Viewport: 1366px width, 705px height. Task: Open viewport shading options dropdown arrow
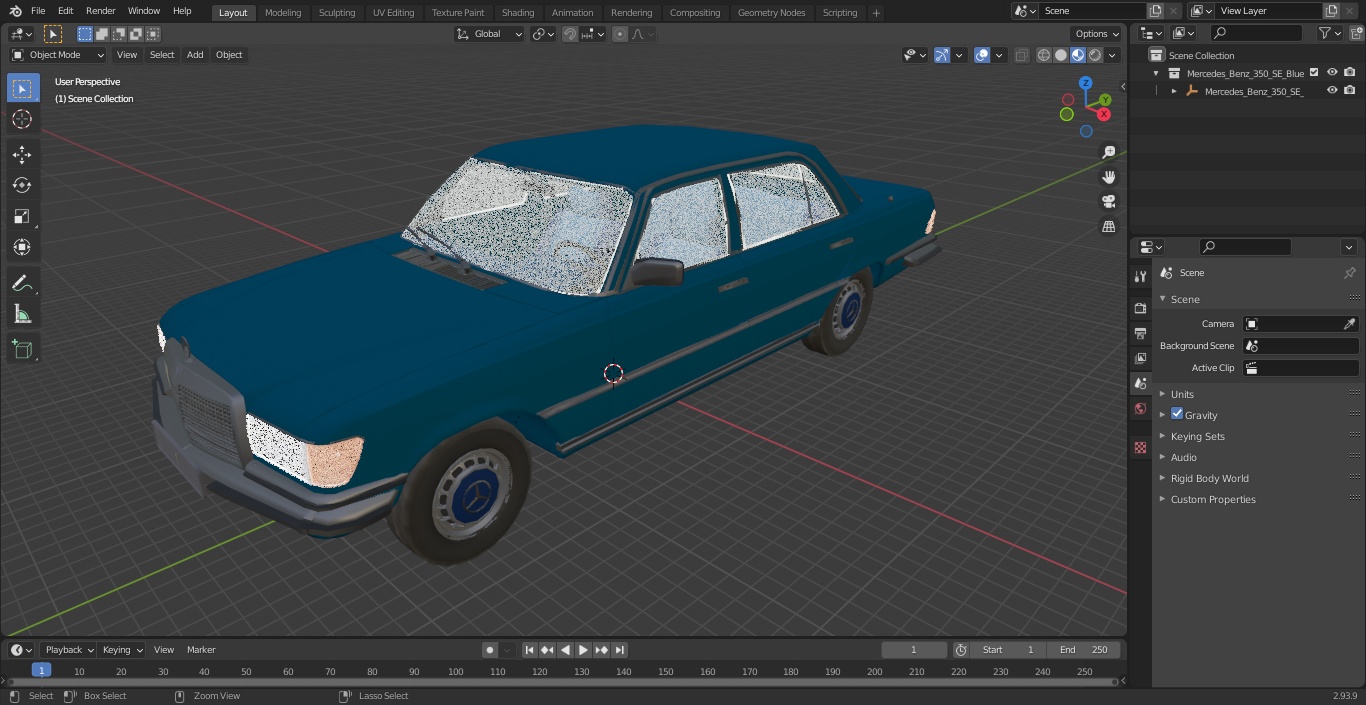click(x=1113, y=55)
